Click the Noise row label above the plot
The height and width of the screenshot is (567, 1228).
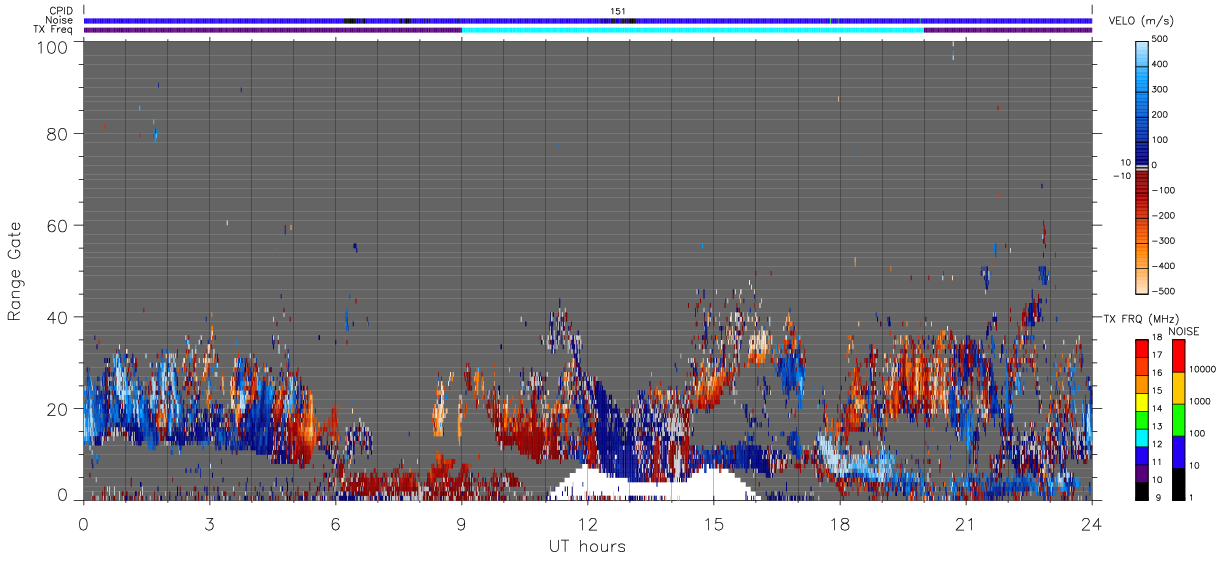(x=61, y=20)
